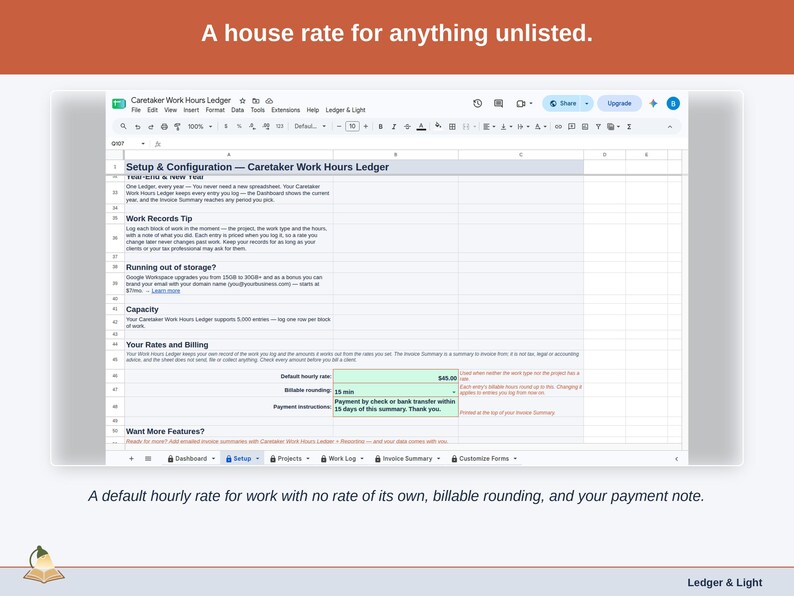Open the name box dropdown arrow

point(143,144)
